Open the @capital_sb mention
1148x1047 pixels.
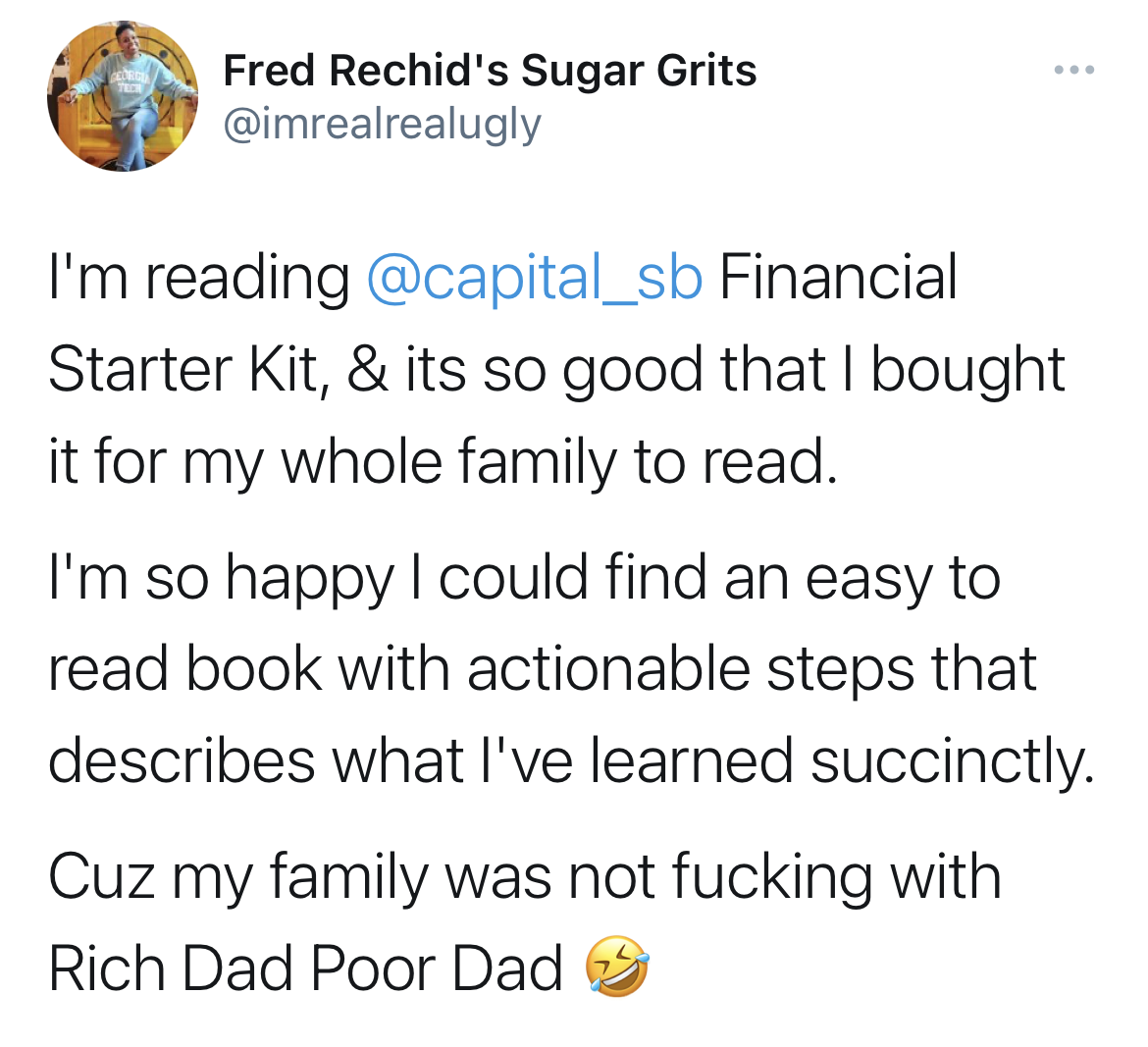pos(535,278)
